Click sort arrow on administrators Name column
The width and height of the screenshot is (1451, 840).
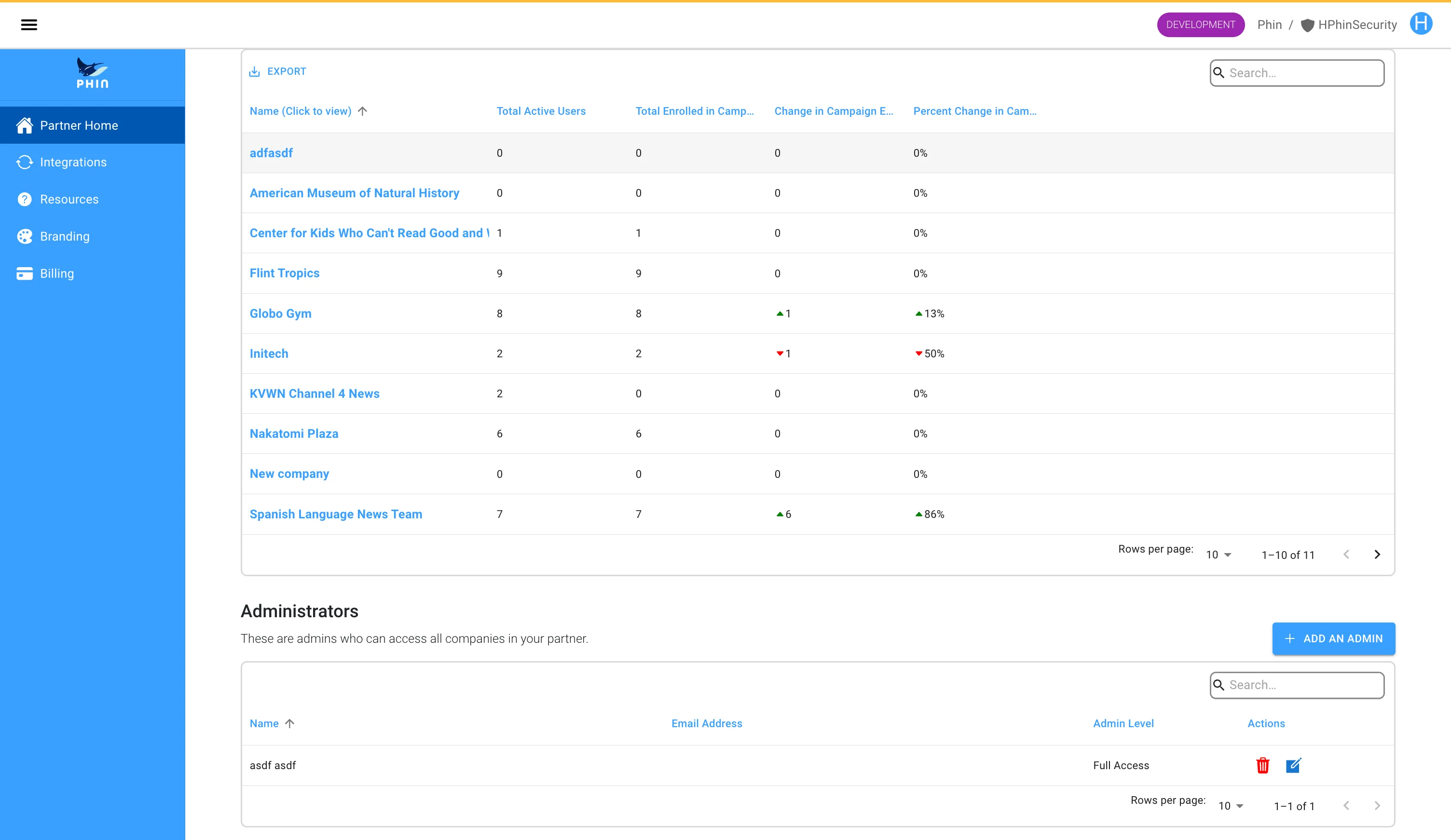(289, 724)
